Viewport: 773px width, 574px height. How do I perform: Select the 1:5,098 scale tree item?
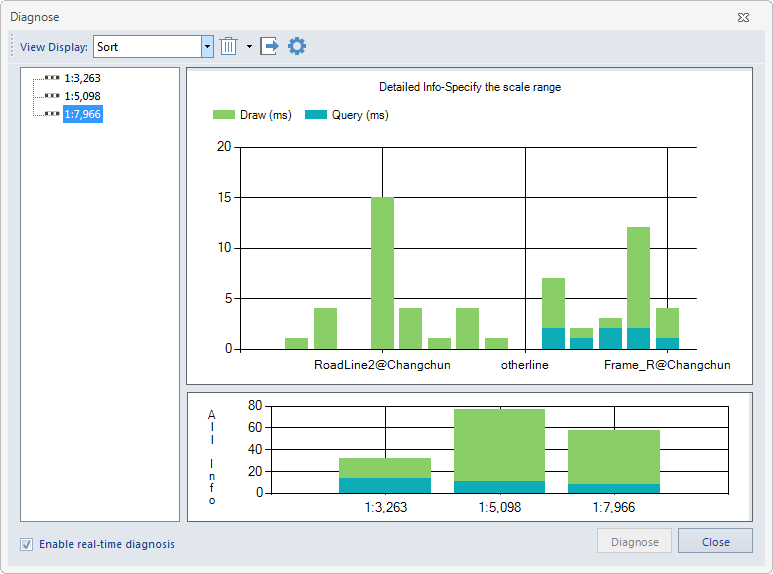pyautogui.click(x=81, y=96)
